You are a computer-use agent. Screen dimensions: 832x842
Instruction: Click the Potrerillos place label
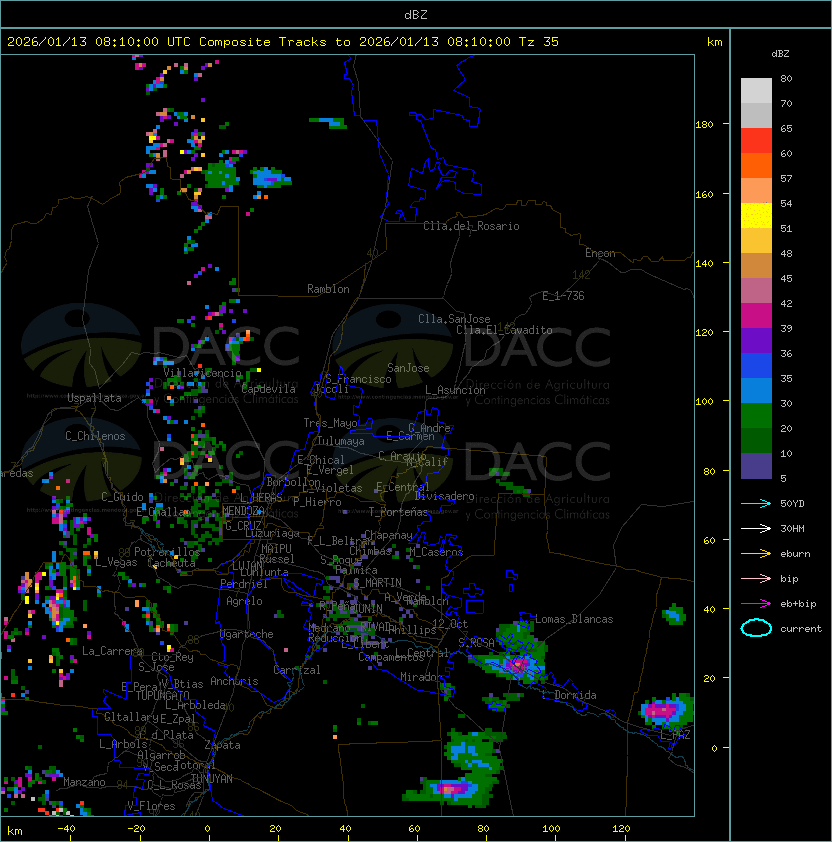point(167,552)
